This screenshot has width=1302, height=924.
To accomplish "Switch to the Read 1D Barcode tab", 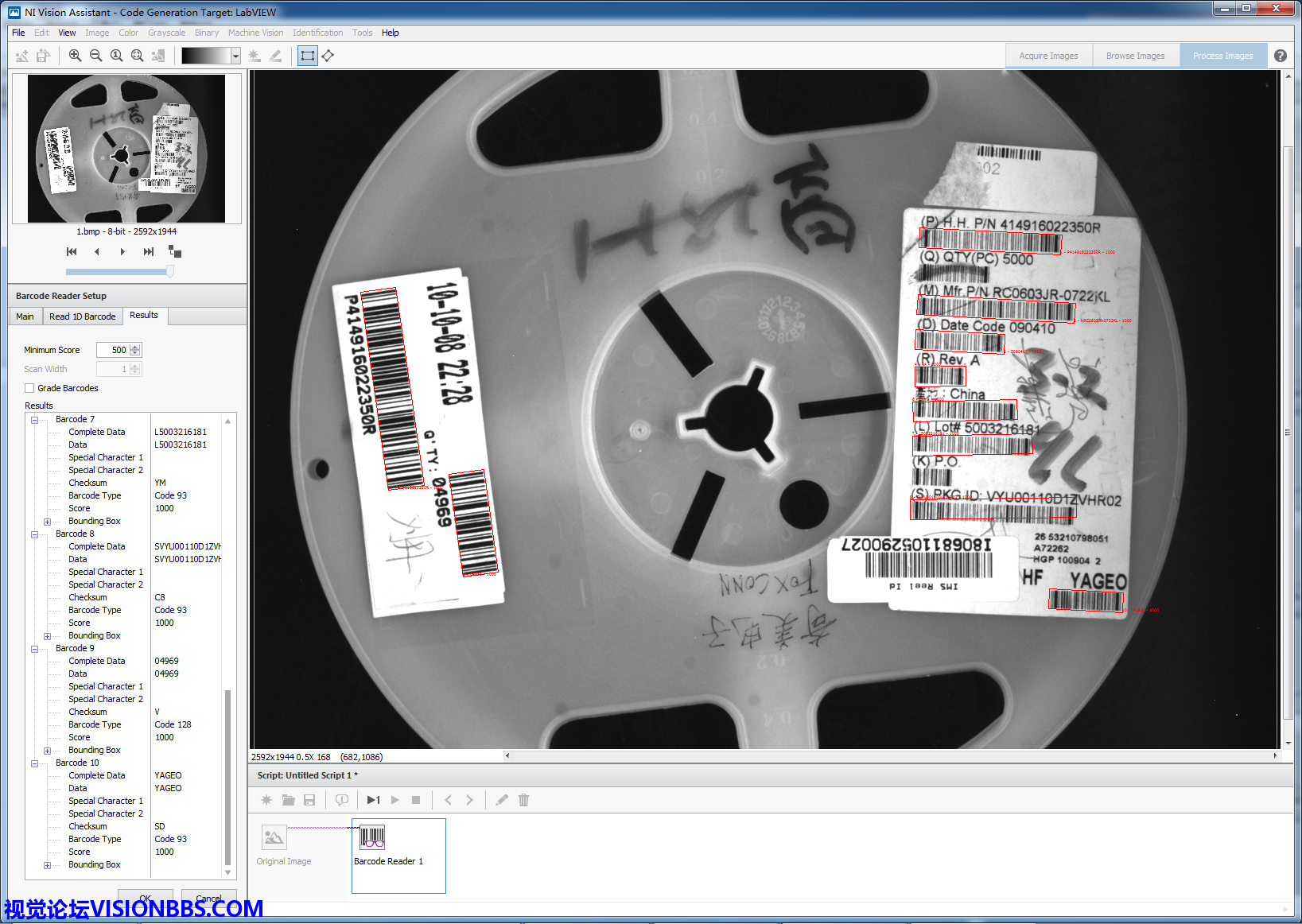I will (x=82, y=316).
